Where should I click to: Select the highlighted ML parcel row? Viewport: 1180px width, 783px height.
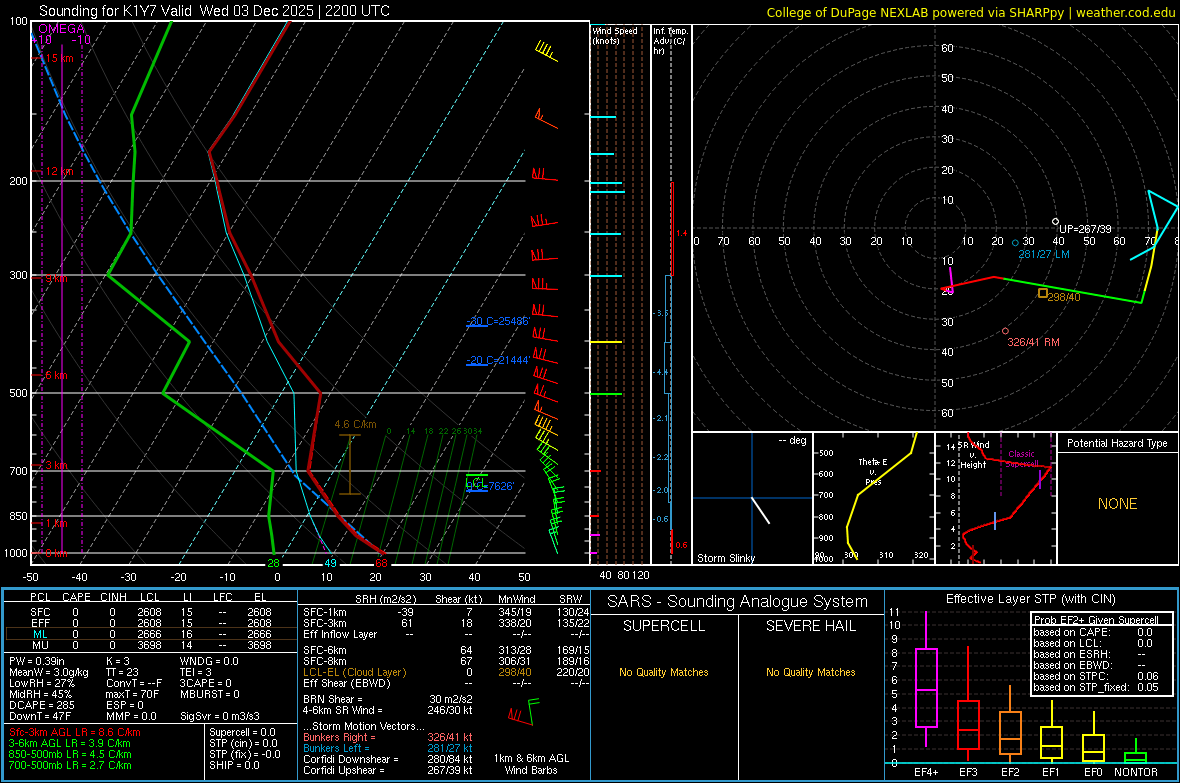(151, 634)
